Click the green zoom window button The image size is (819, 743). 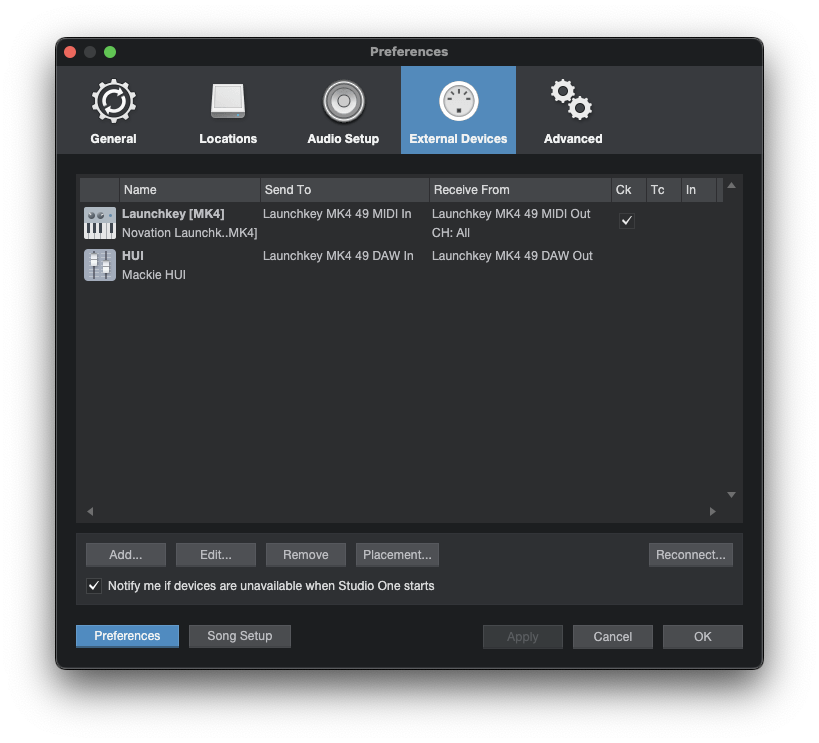[110, 52]
